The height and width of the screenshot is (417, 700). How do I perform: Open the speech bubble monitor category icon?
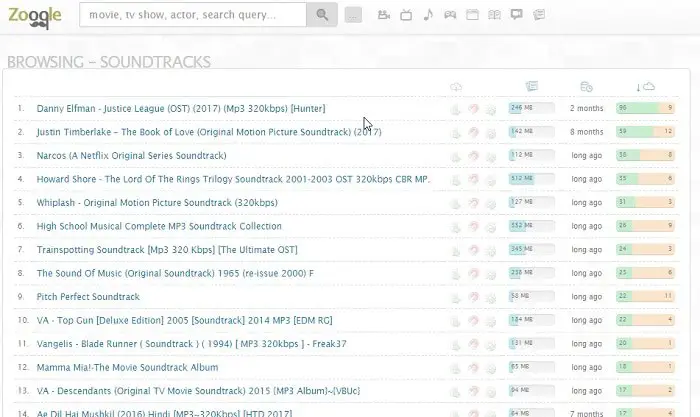pos(517,15)
